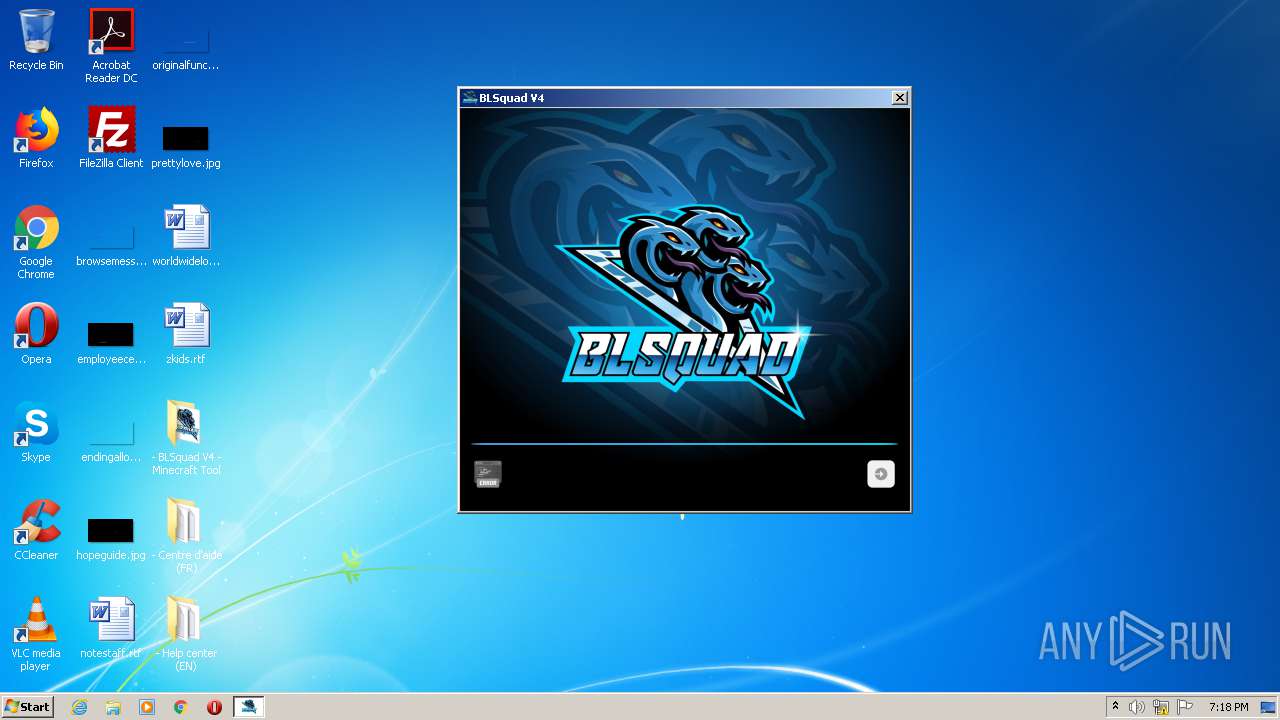Click Show desktop button in taskbar corner
1280x720 pixels.
coord(1268,707)
